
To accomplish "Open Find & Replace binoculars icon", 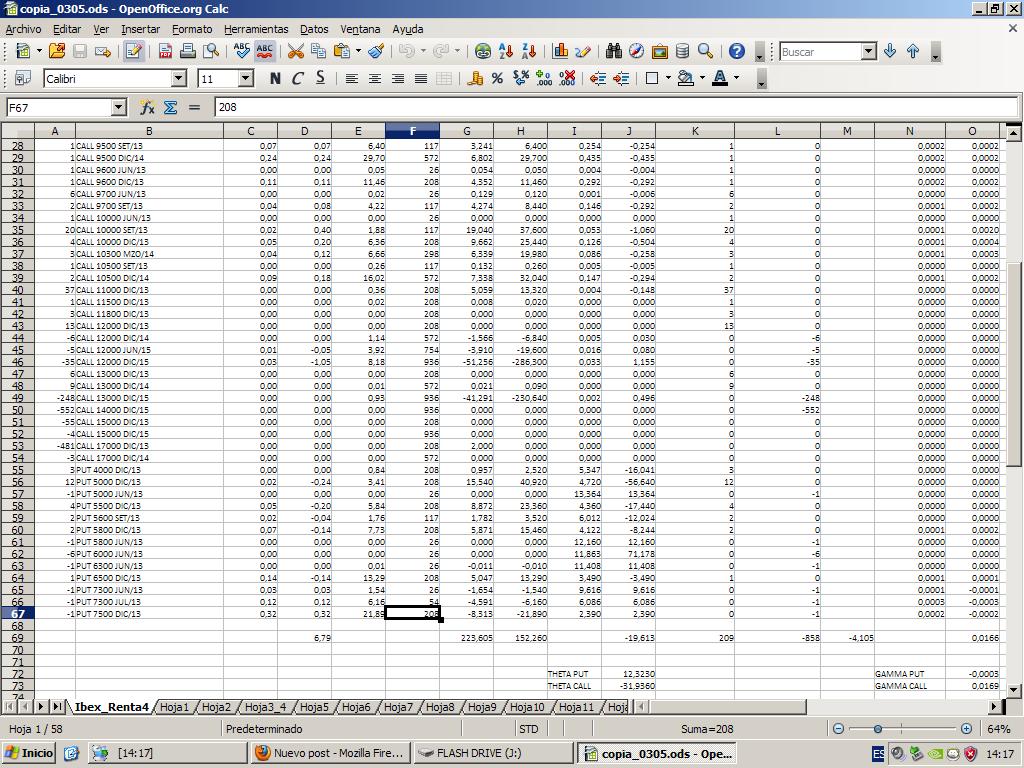I will click(x=613, y=51).
